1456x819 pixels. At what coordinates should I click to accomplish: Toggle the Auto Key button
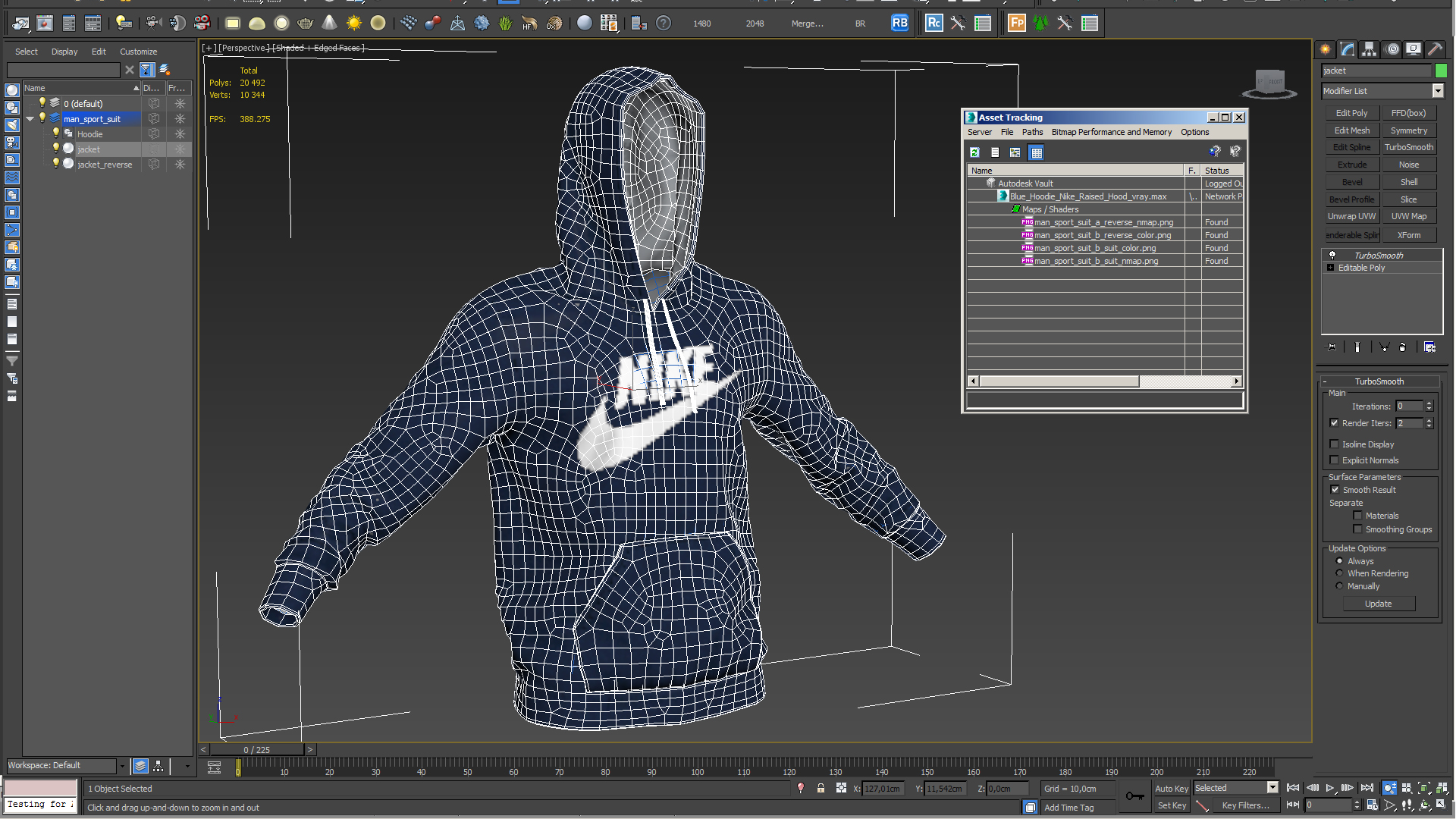pos(1172,789)
